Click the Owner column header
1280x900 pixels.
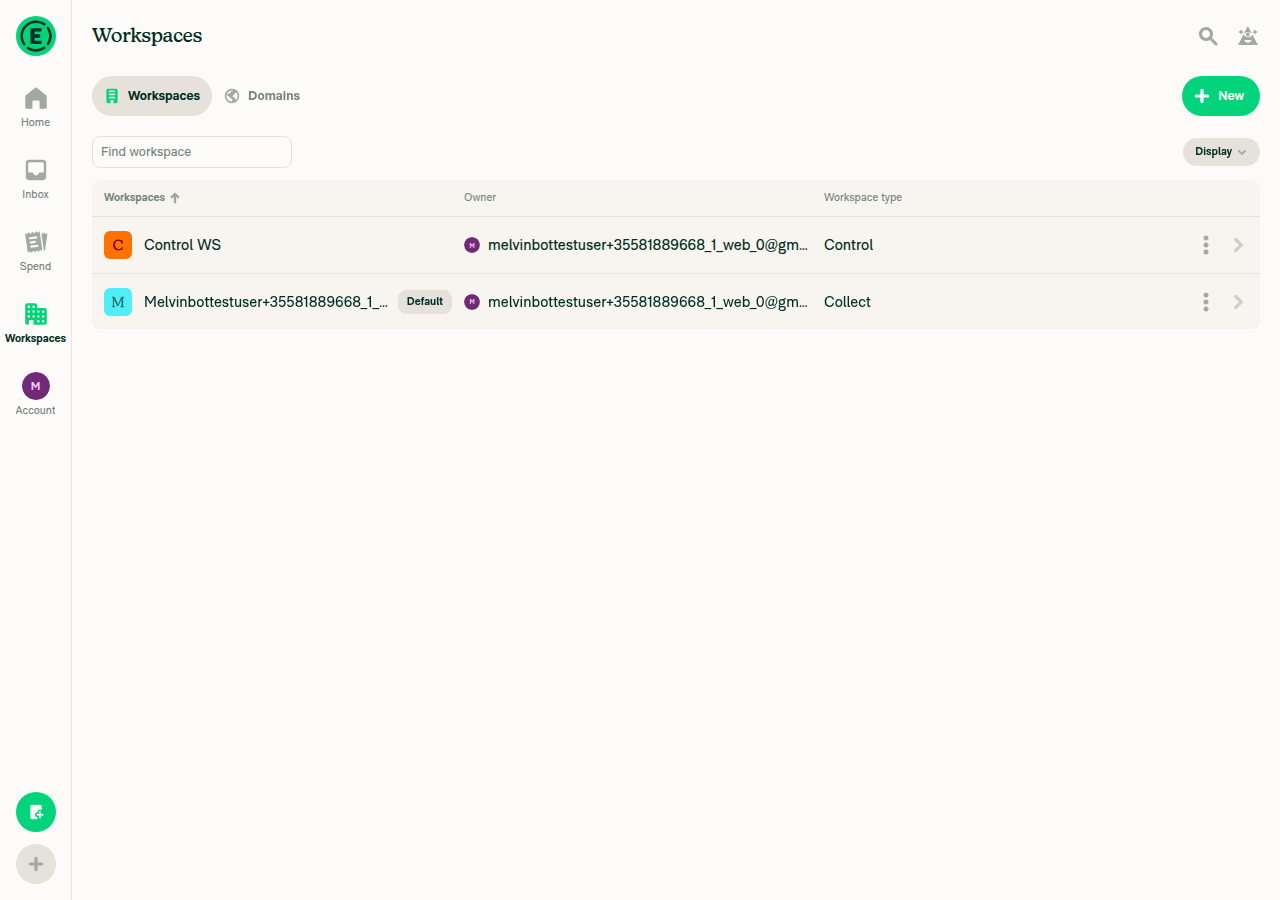480,198
